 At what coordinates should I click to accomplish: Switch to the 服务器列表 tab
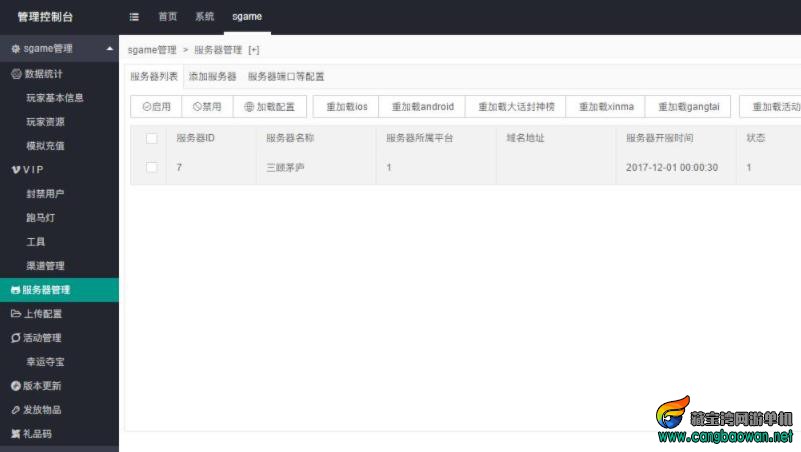tap(154, 77)
